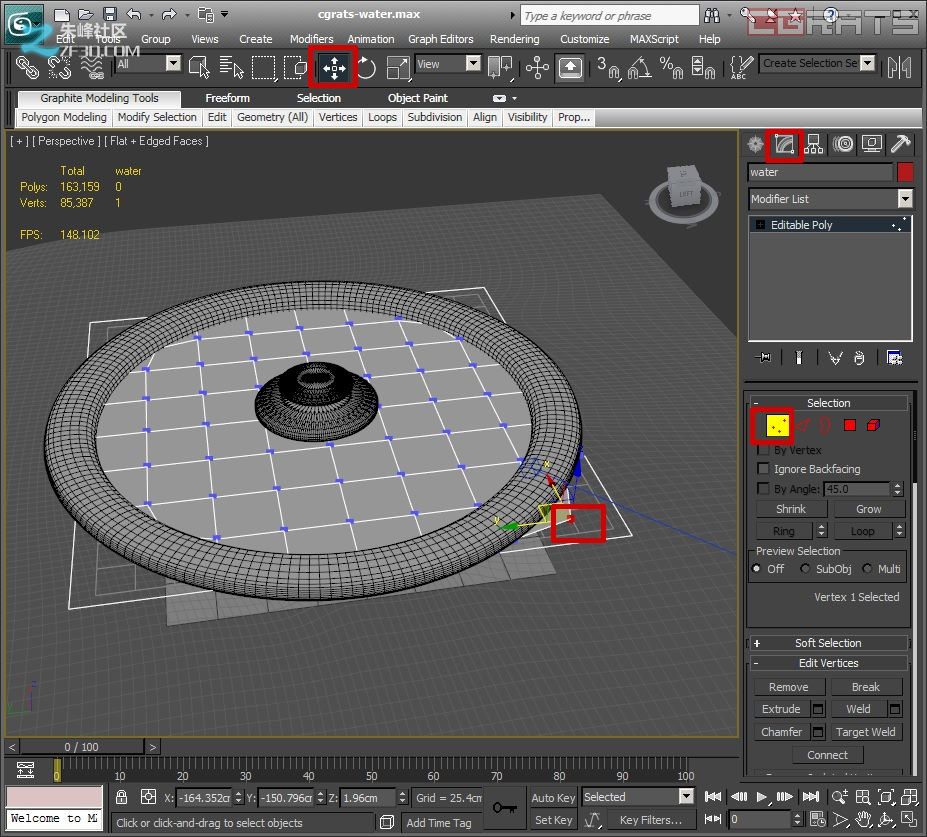
Task: Click the Target Weld button
Action: (866, 732)
